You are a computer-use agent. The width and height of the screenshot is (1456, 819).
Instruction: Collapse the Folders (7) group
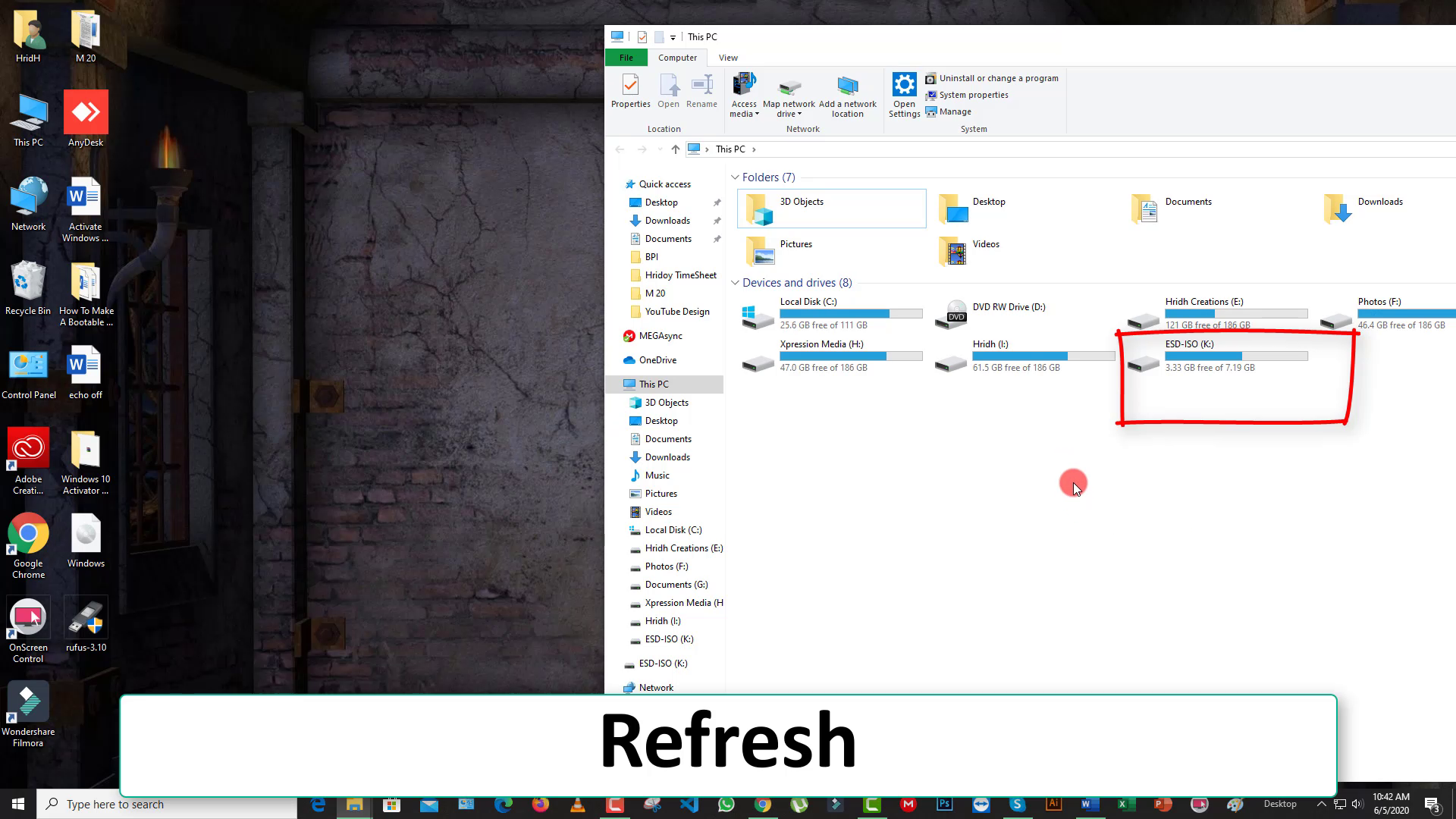pos(735,177)
